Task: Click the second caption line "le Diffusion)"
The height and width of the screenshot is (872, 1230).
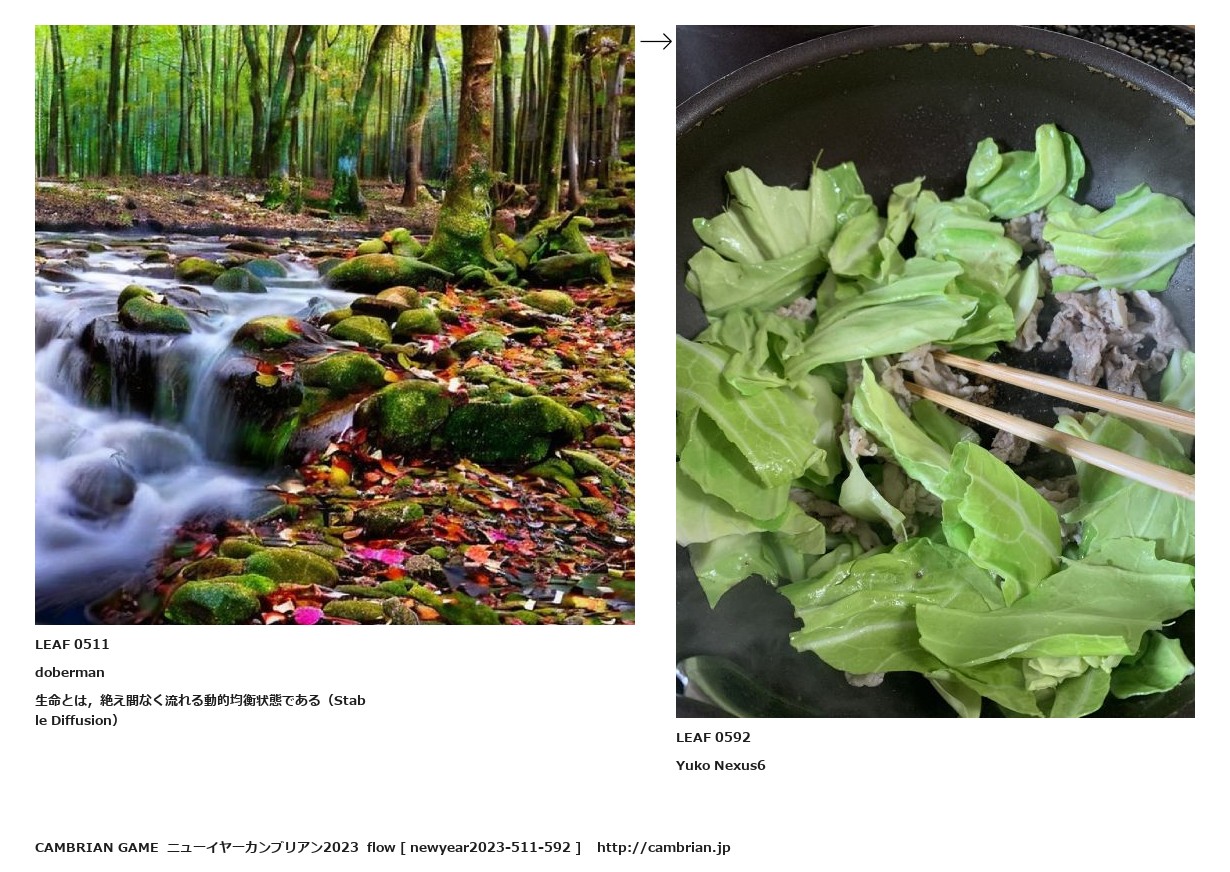Action: [77, 720]
